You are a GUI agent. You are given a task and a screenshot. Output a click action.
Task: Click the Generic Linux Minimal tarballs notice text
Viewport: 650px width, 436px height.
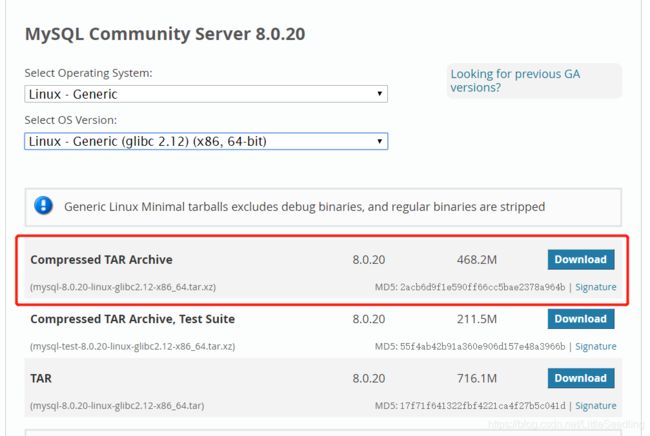pyautogui.click(x=304, y=207)
